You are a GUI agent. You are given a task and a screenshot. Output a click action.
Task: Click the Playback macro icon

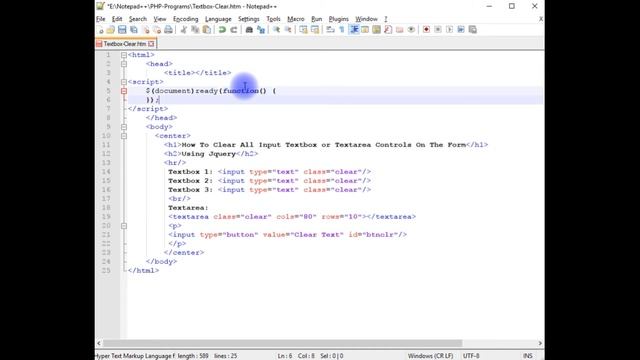(x=449, y=30)
